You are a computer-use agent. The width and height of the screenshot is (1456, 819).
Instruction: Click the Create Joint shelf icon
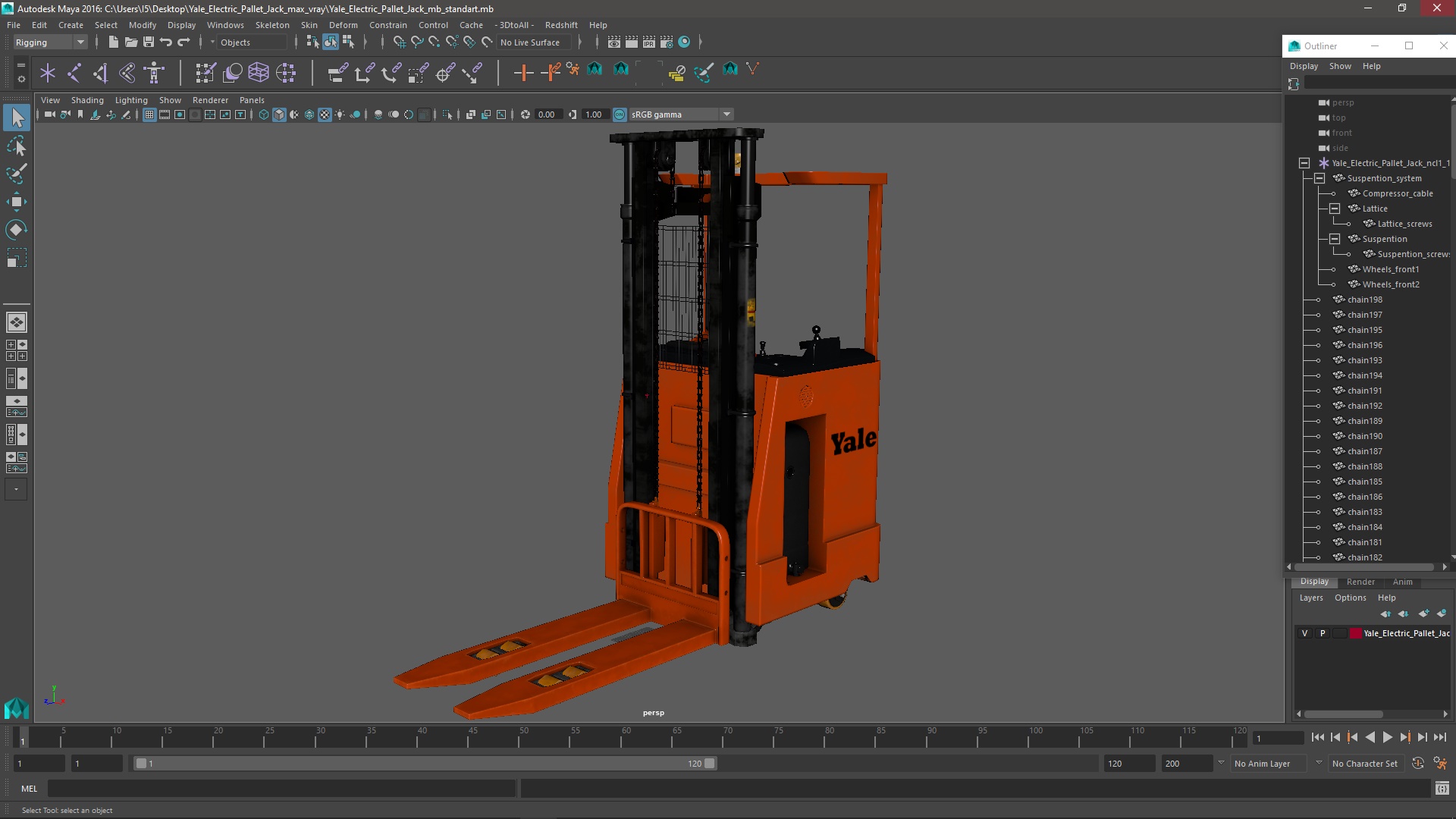74,73
